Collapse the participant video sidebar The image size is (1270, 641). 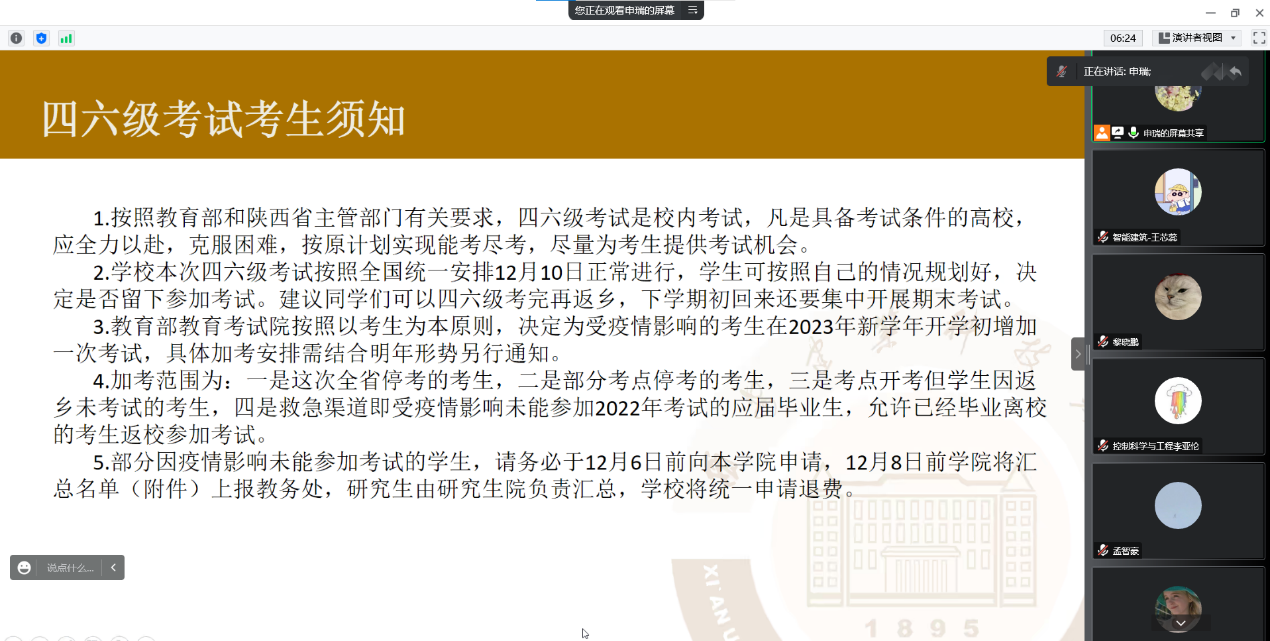point(1078,354)
